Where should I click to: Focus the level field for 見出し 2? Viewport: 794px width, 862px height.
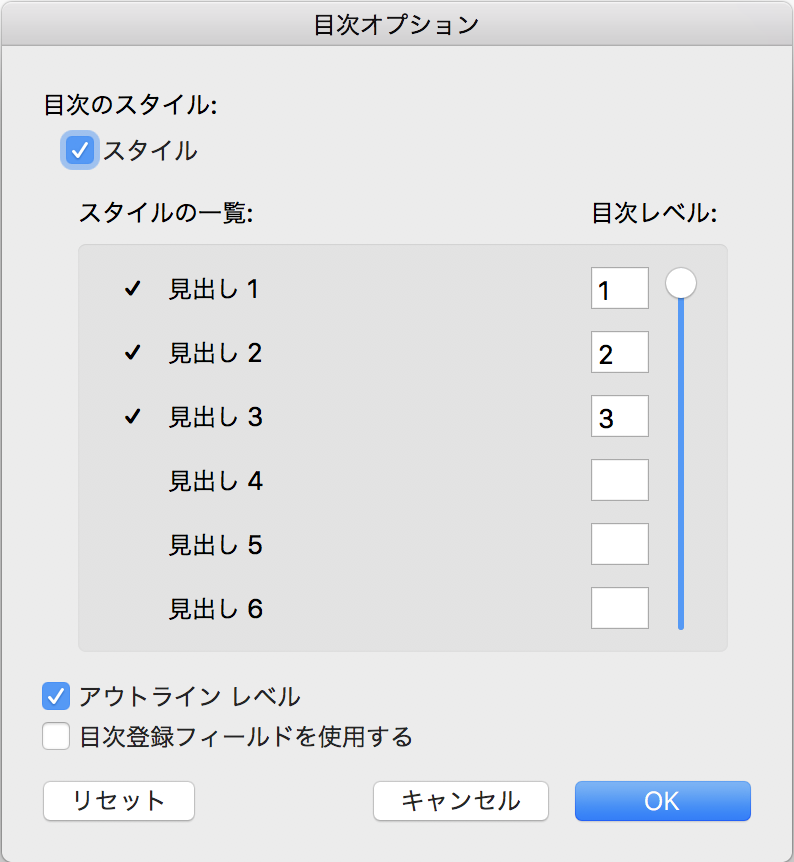click(x=619, y=353)
